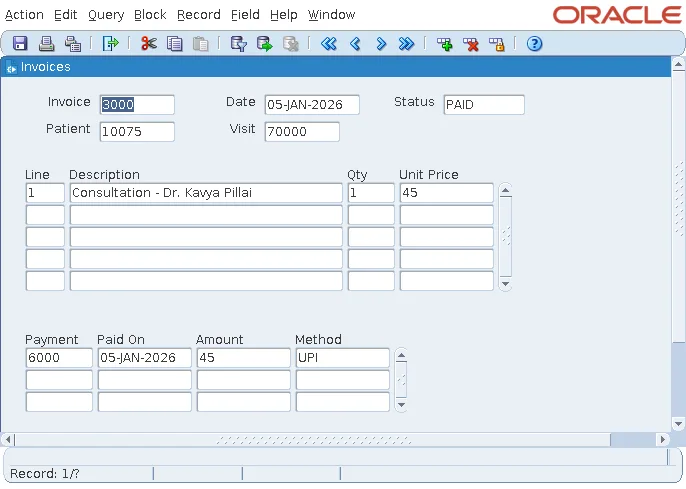Click the Status field showing PAID
Screen dimensions: 686x489
pos(484,105)
